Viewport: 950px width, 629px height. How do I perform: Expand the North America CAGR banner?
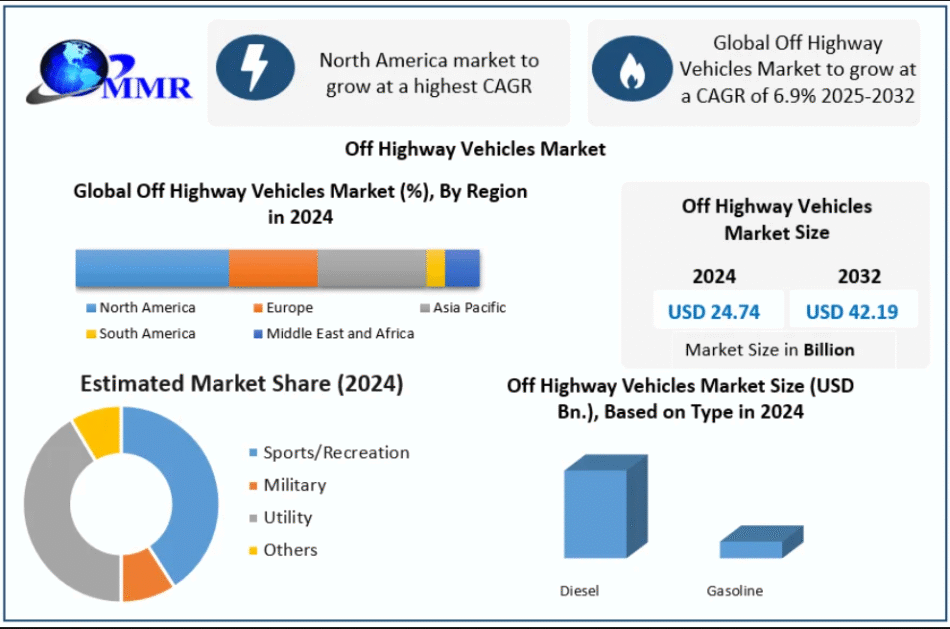(x=388, y=73)
